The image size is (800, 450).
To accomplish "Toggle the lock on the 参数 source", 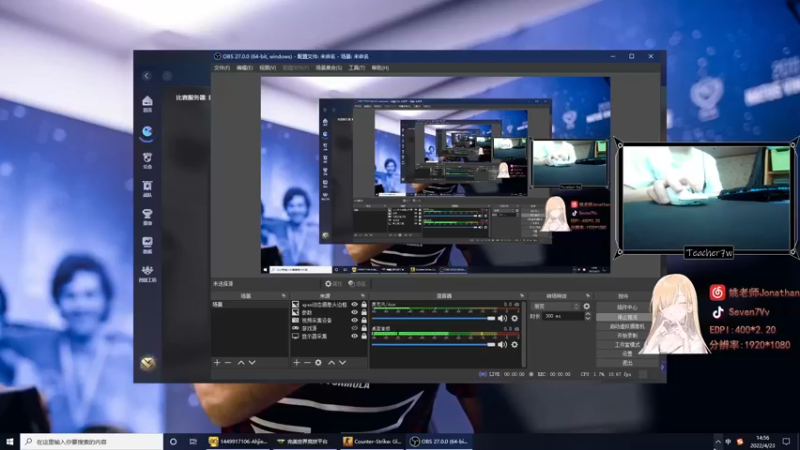I will 364,312.
